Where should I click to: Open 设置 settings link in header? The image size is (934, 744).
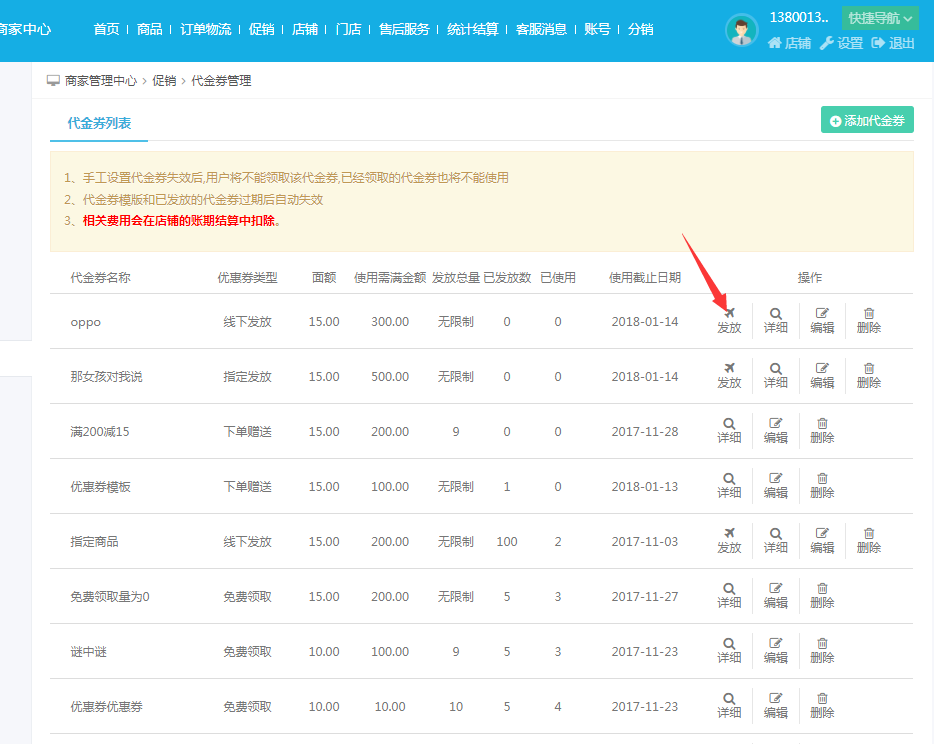(841, 43)
